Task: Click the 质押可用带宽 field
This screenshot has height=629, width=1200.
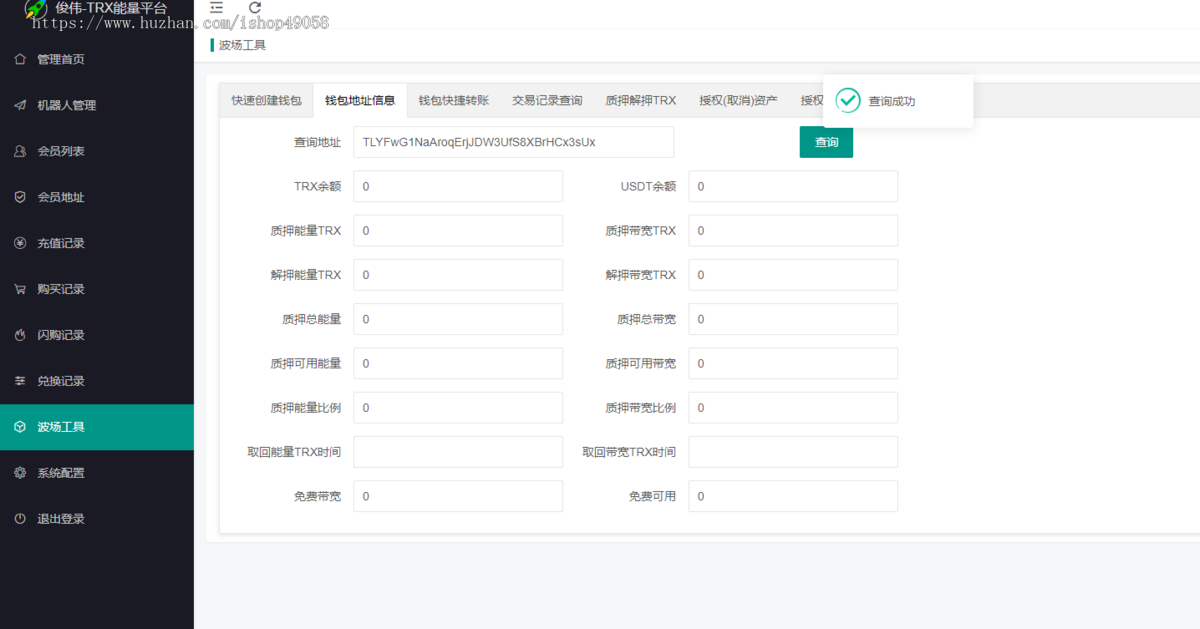Action: click(793, 363)
